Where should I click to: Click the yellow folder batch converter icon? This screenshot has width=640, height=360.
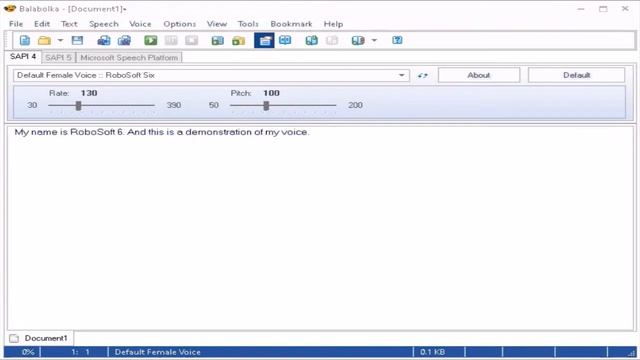pos(238,40)
